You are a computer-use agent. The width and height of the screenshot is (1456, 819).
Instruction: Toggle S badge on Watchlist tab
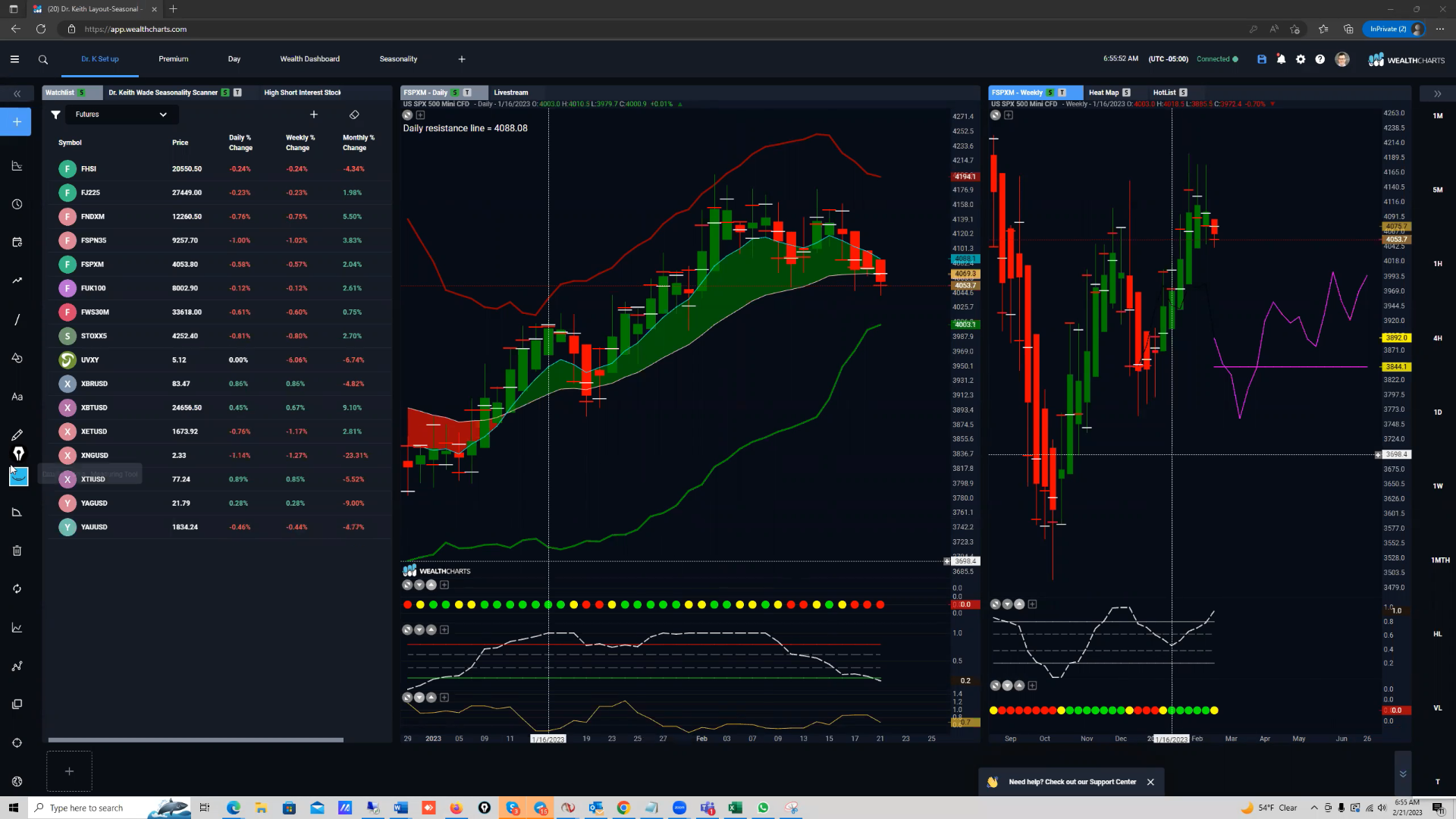click(81, 93)
